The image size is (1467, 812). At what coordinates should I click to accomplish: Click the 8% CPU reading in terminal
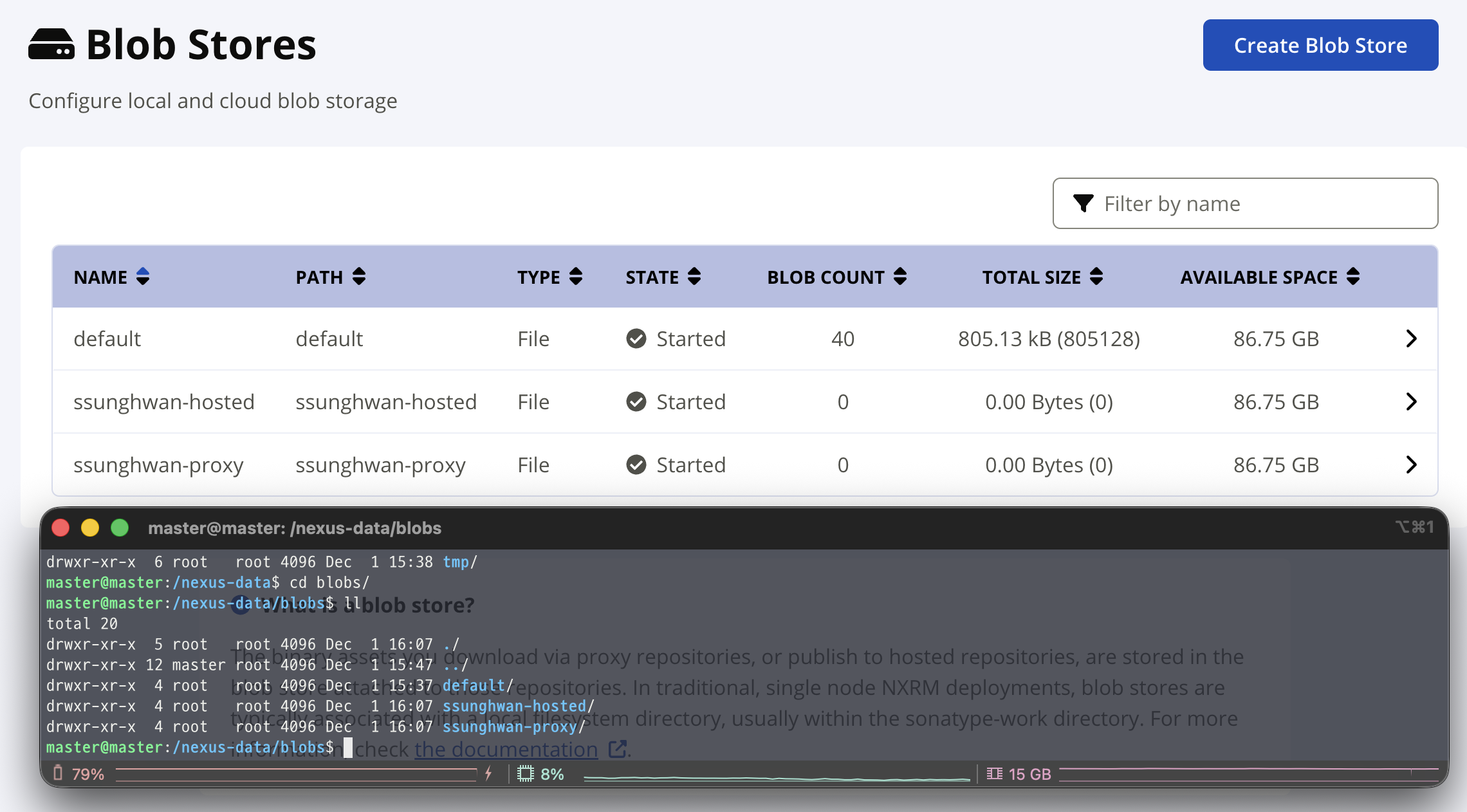pos(552,774)
